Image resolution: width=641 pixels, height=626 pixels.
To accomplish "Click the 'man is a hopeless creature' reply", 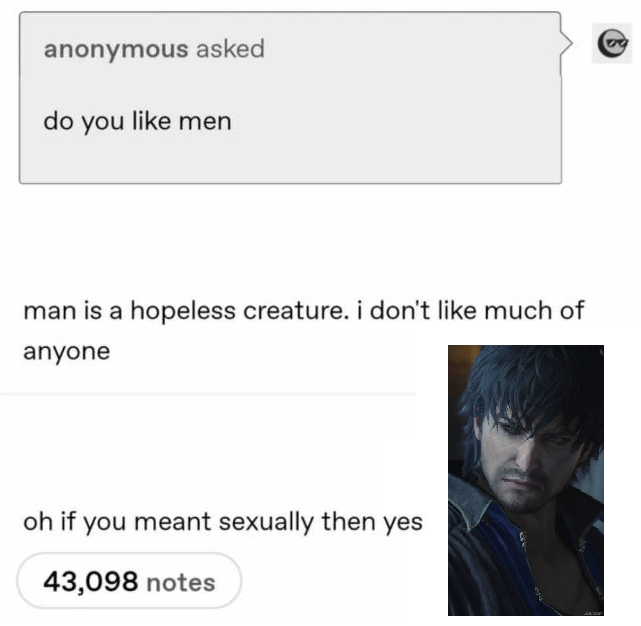I will tap(303, 330).
